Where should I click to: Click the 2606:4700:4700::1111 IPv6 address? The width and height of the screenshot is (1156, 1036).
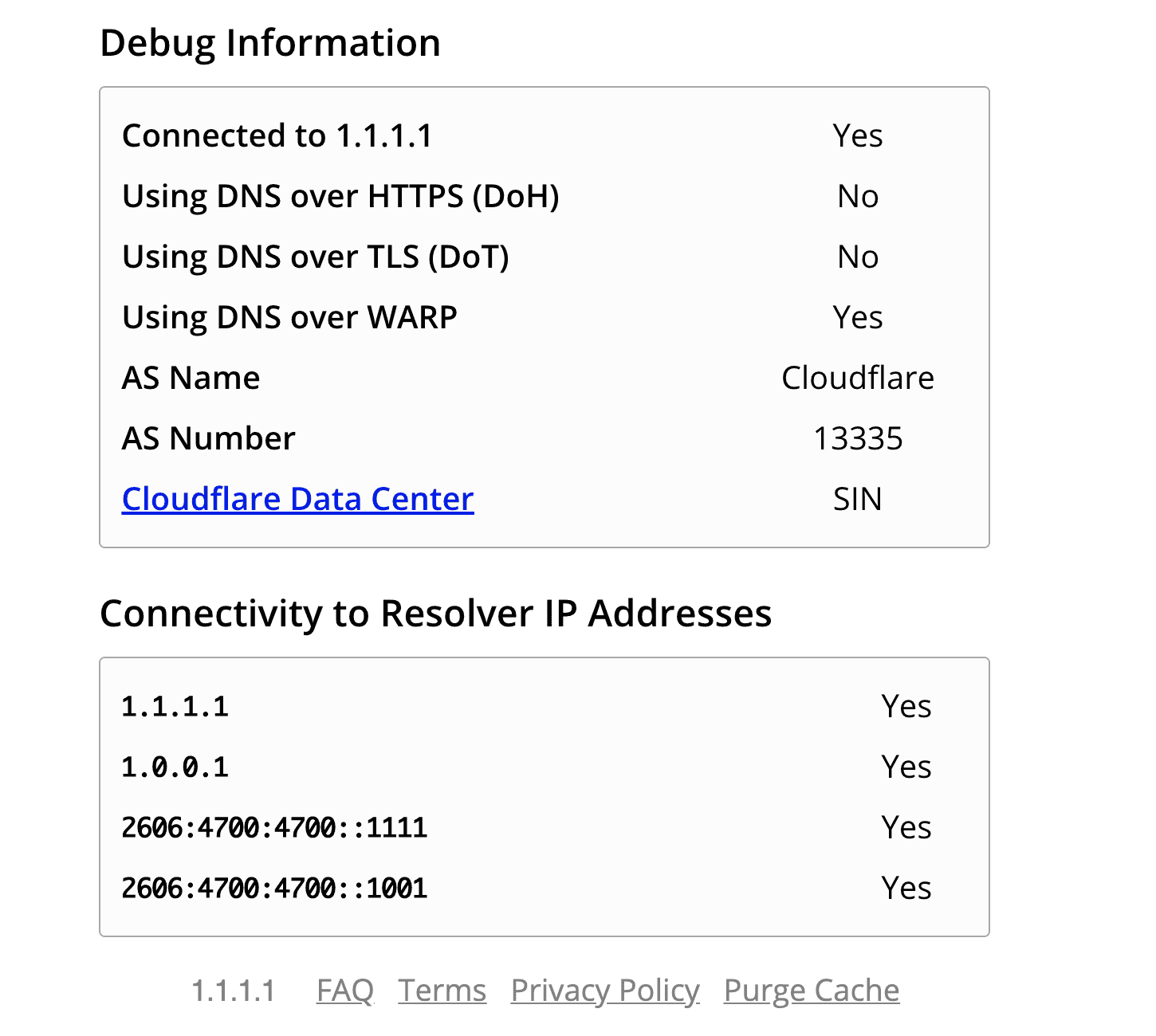pos(274,827)
